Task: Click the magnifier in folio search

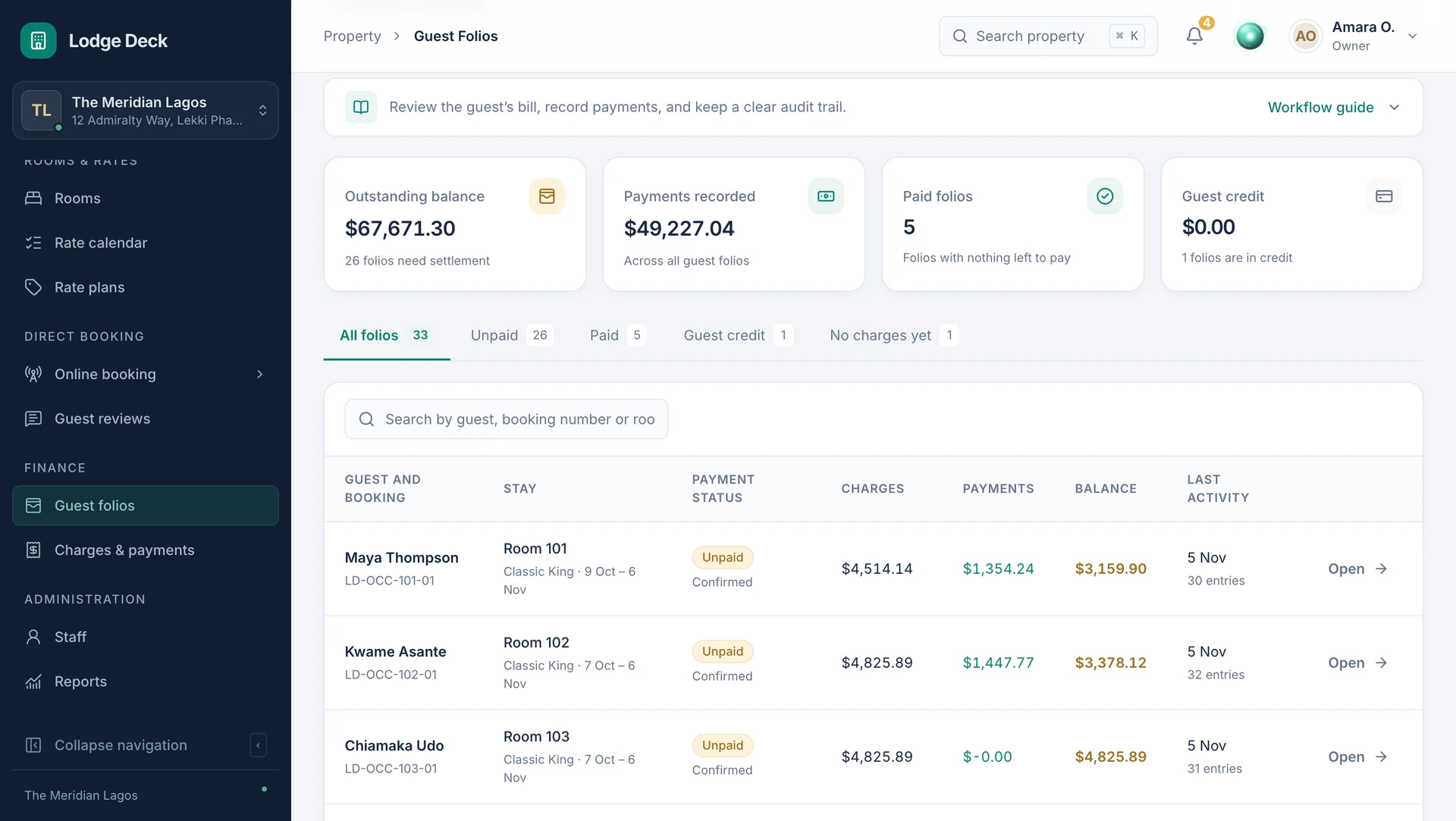Action: [366, 419]
